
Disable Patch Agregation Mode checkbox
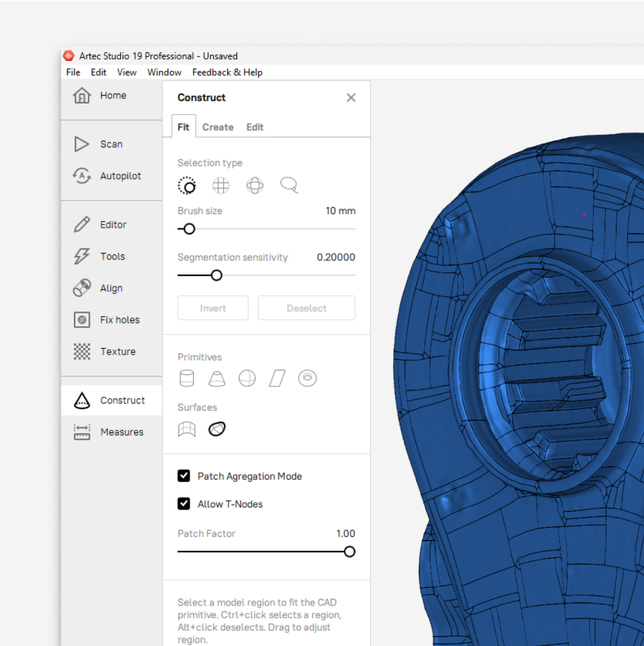pyautogui.click(x=184, y=476)
